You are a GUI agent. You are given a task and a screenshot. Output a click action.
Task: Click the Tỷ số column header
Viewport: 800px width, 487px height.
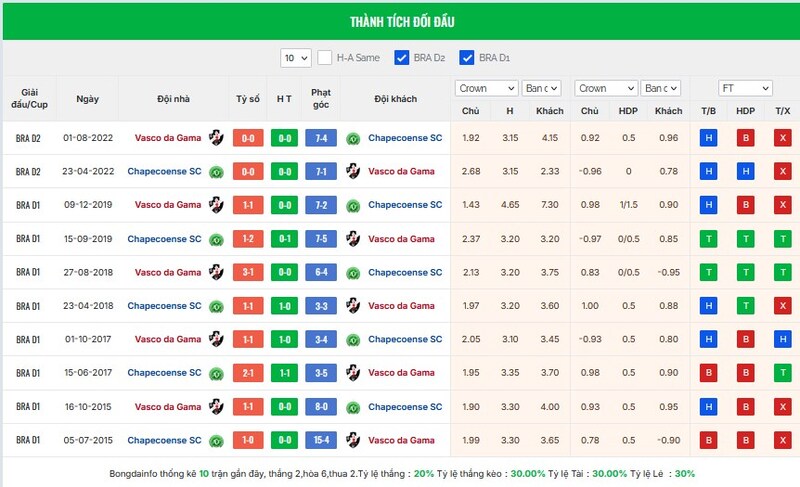click(248, 99)
